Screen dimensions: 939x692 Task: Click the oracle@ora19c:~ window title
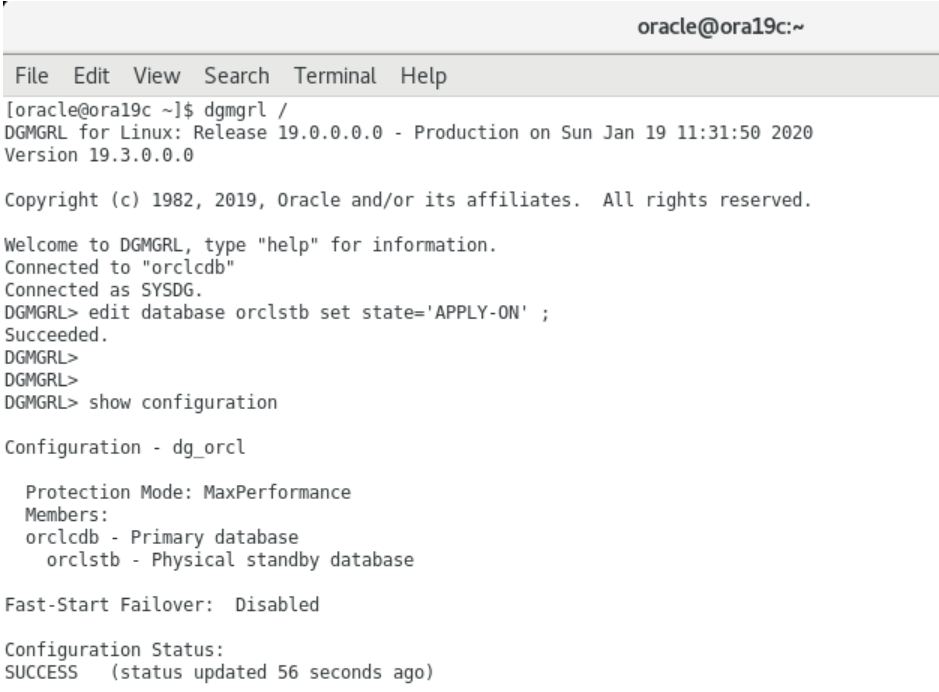(x=720, y=27)
